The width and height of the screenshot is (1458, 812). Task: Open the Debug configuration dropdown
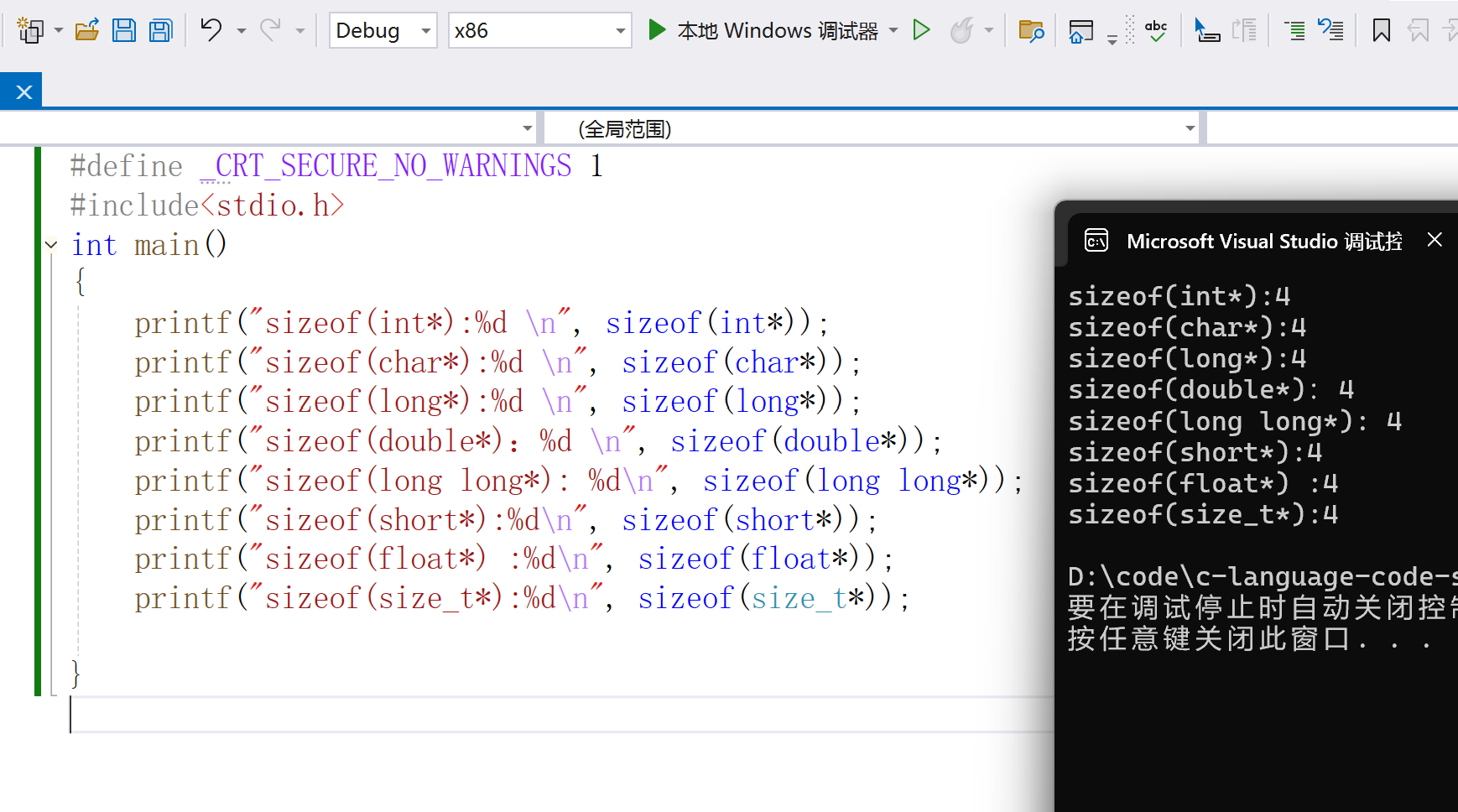[425, 31]
